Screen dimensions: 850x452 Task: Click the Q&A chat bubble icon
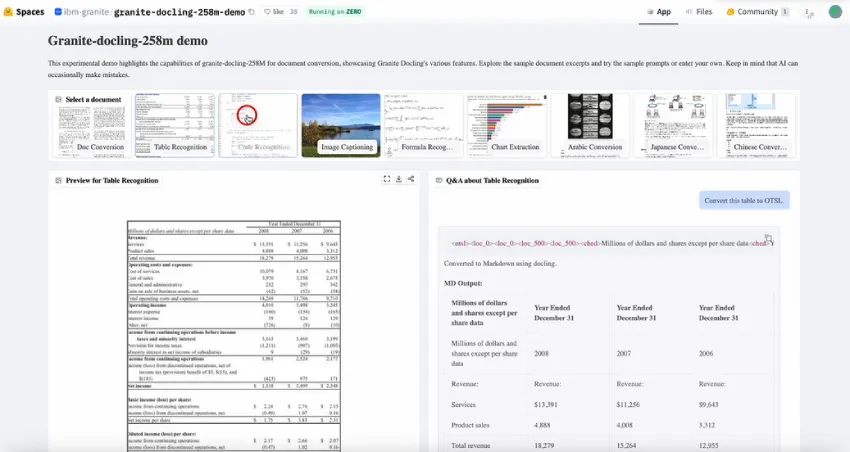point(439,180)
